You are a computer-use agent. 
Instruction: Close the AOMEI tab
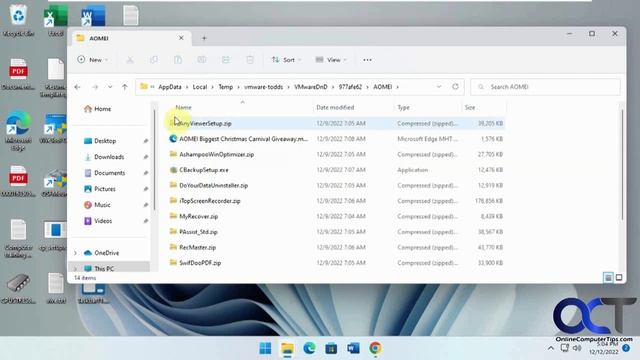[x=181, y=38]
